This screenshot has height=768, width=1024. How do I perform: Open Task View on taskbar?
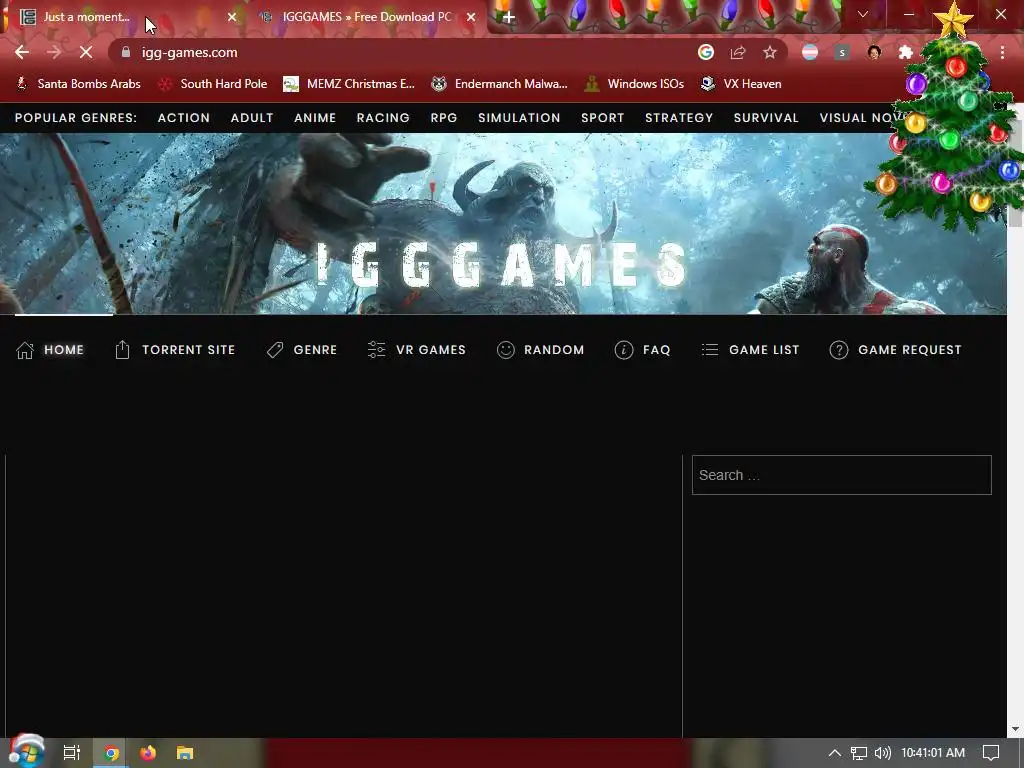click(x=71, y=753)
